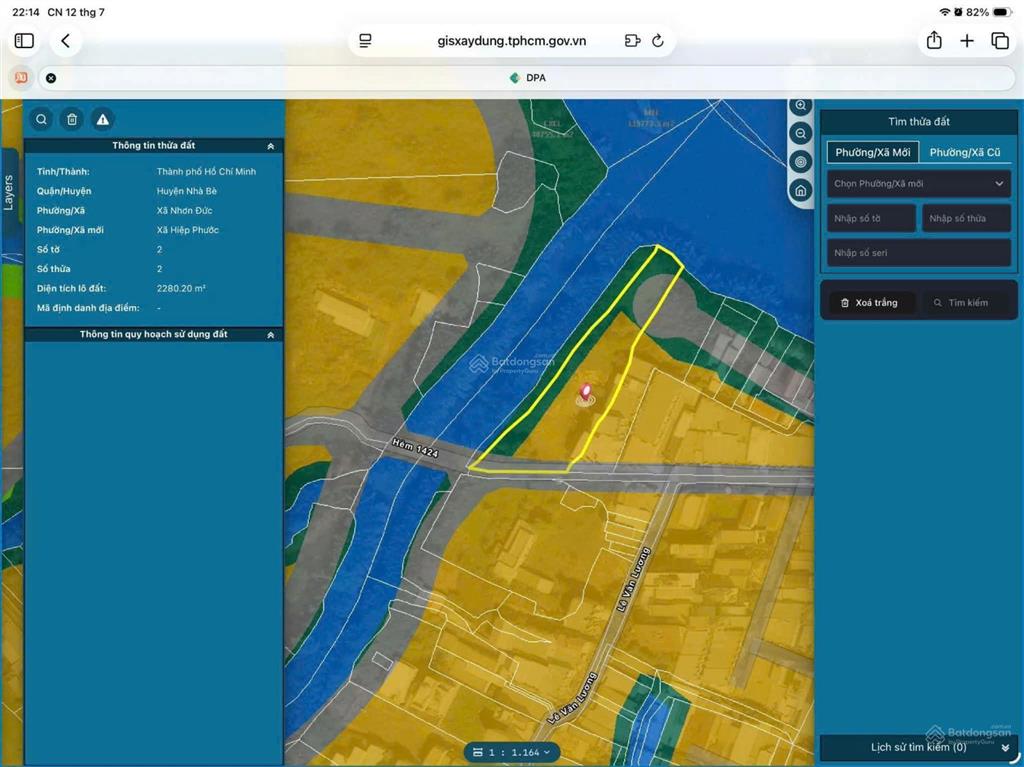Screen dimensions: 1024x767
Task: Click the Huyện Nhà Bè value
Action: click(187, 191)
